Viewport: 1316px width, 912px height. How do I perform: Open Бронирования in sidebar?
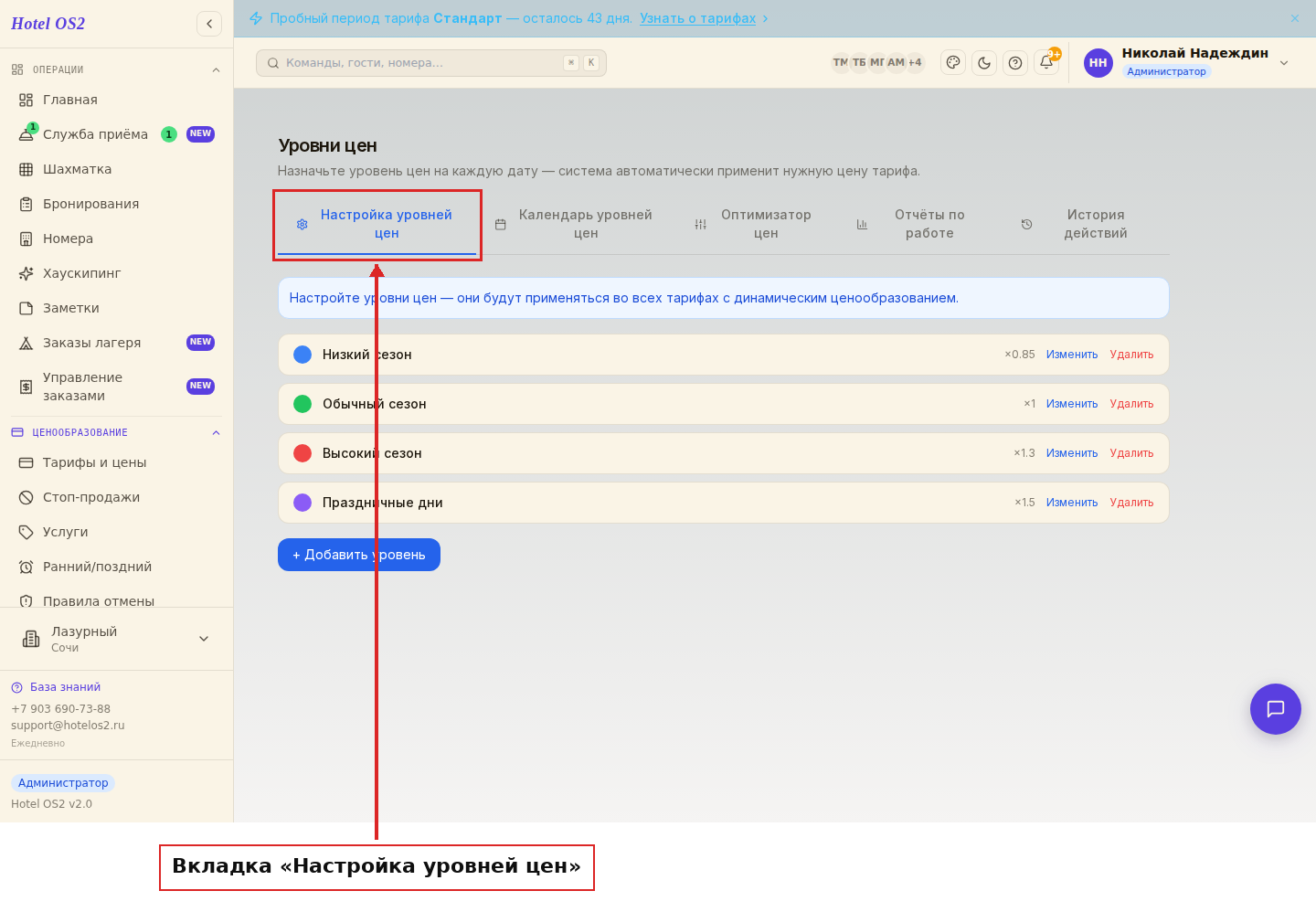117,204
